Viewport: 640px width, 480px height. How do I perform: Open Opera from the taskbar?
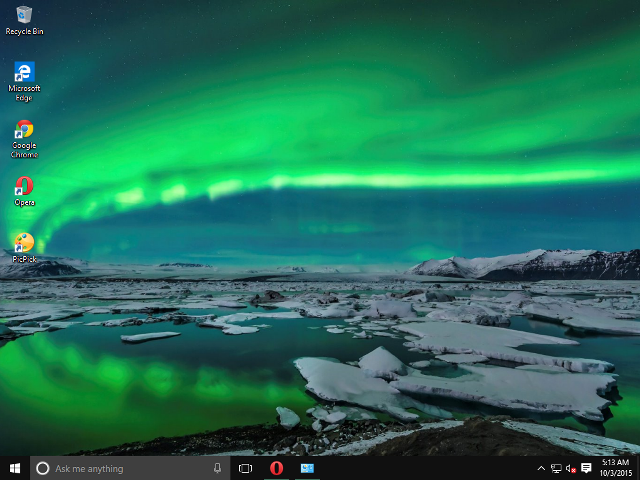click(x=276, y=468)
